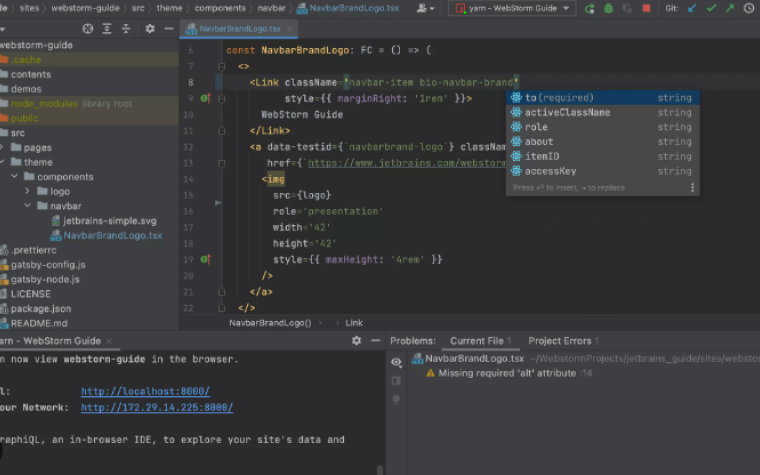This screenshot has width=760, height=475.
Task: Show Git history clock icon
Action: pyautogui.click(x=749, y=8)
